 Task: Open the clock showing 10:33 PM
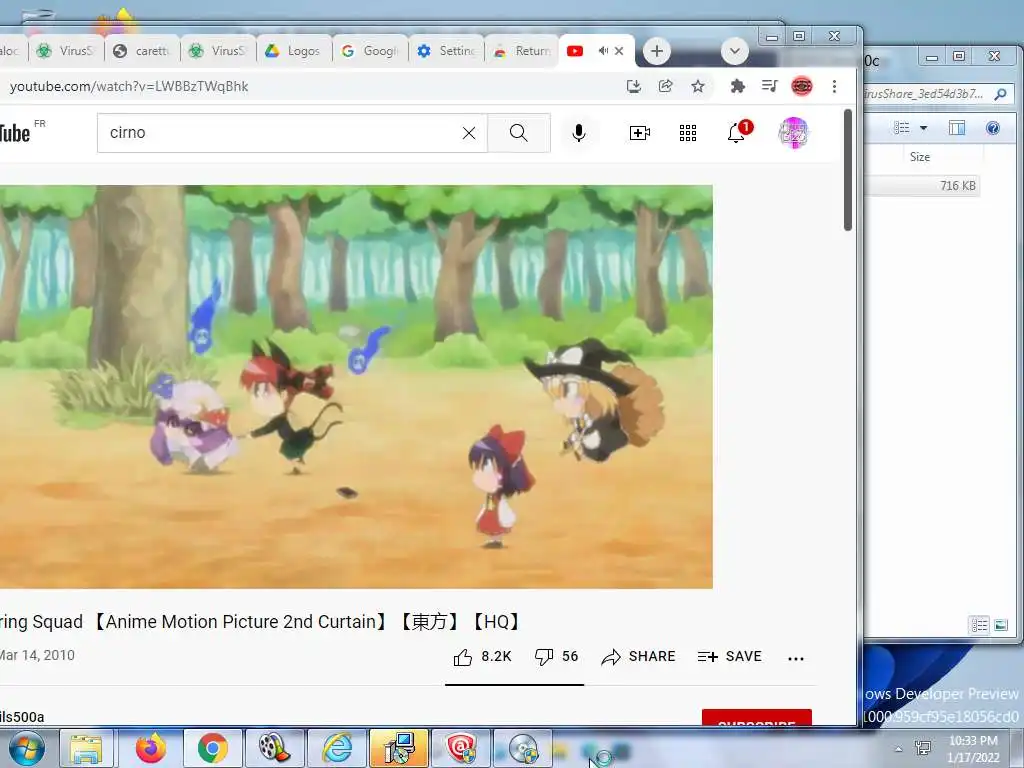[x=973, y=748]
